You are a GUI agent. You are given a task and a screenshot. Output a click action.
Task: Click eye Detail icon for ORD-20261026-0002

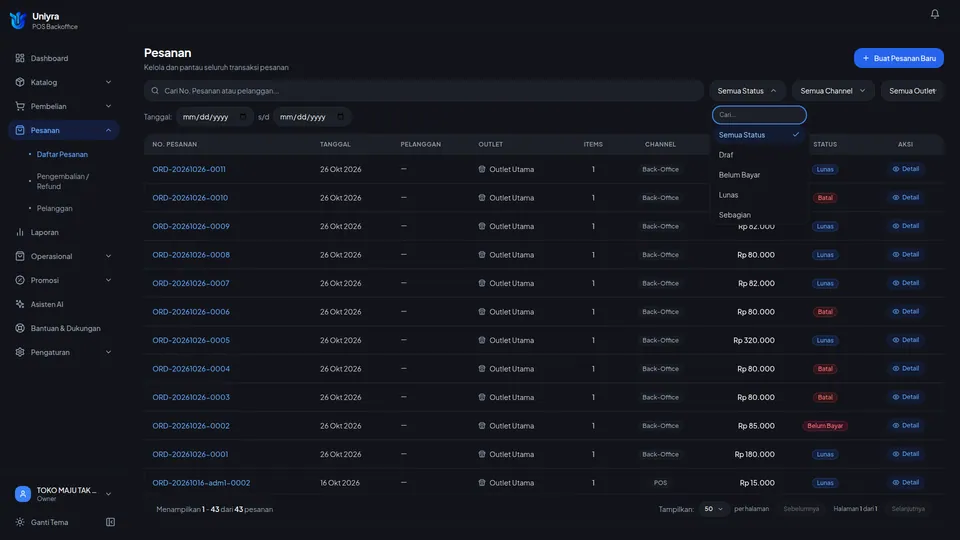point(896,426)
